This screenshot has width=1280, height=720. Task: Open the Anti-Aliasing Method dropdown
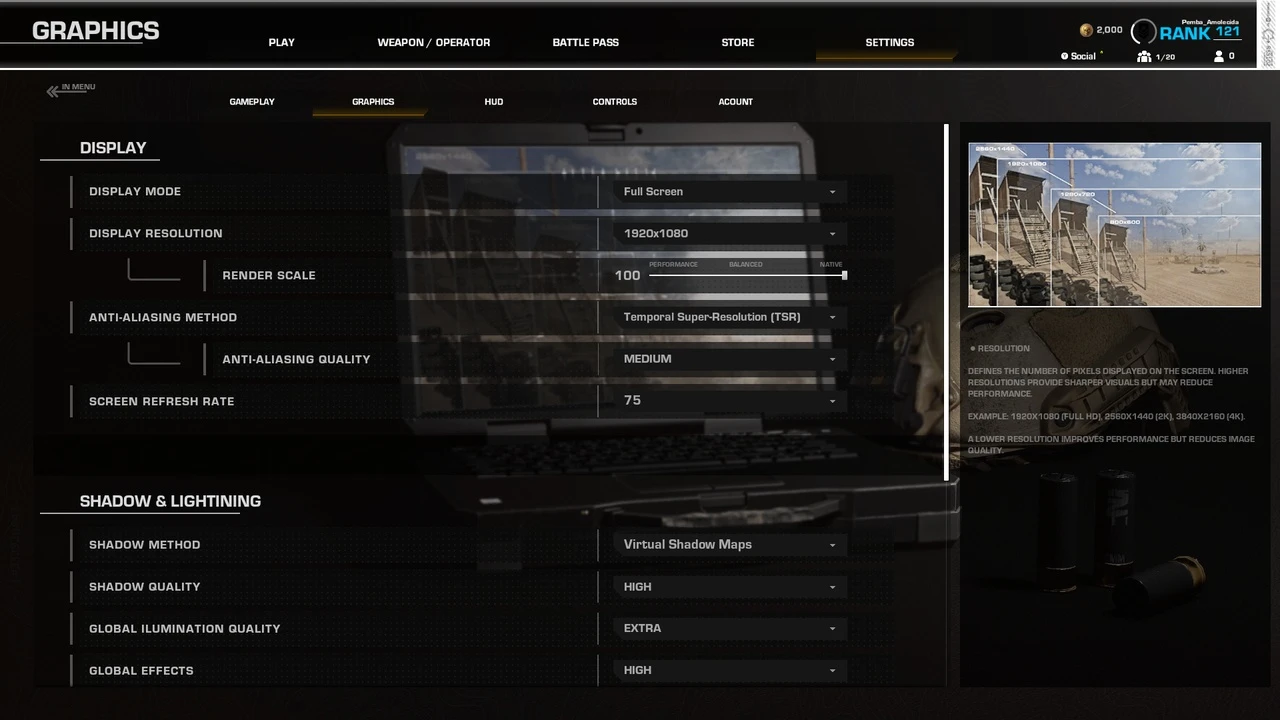click(x=729, y=318)
